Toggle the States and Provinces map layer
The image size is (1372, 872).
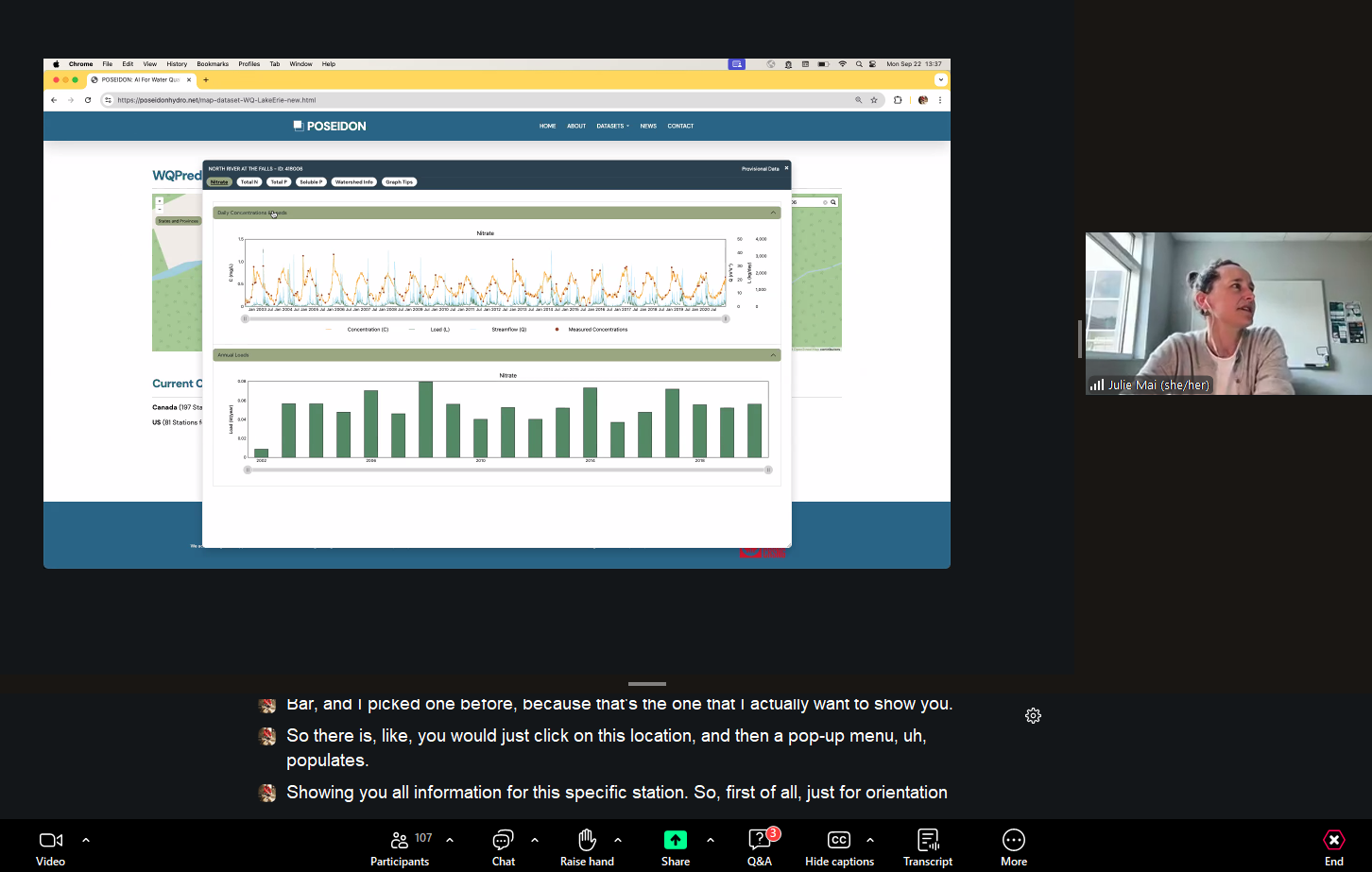click(178, 220)
